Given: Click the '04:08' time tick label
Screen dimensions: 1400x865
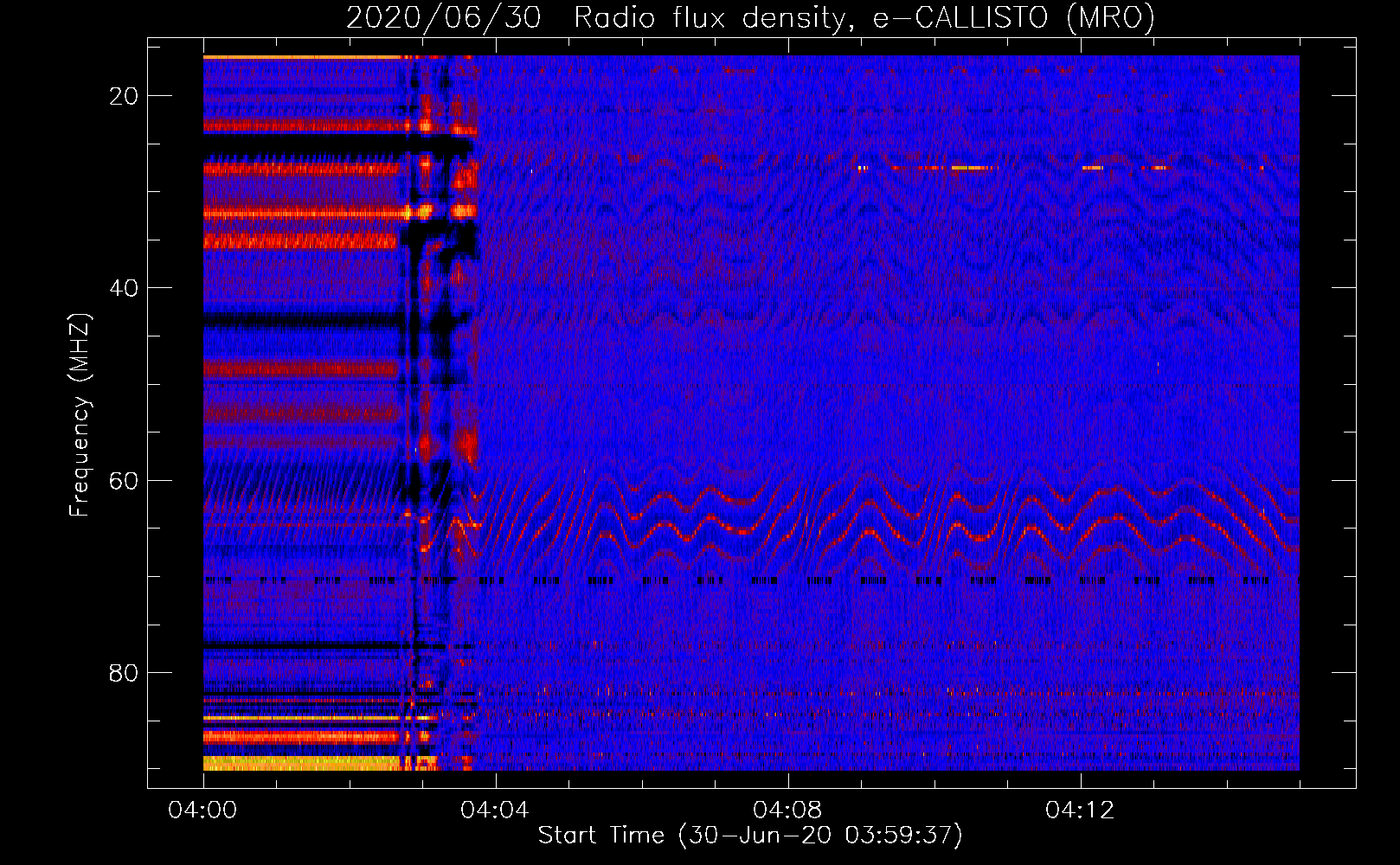Looking at the screenshot, I should 787,811.
